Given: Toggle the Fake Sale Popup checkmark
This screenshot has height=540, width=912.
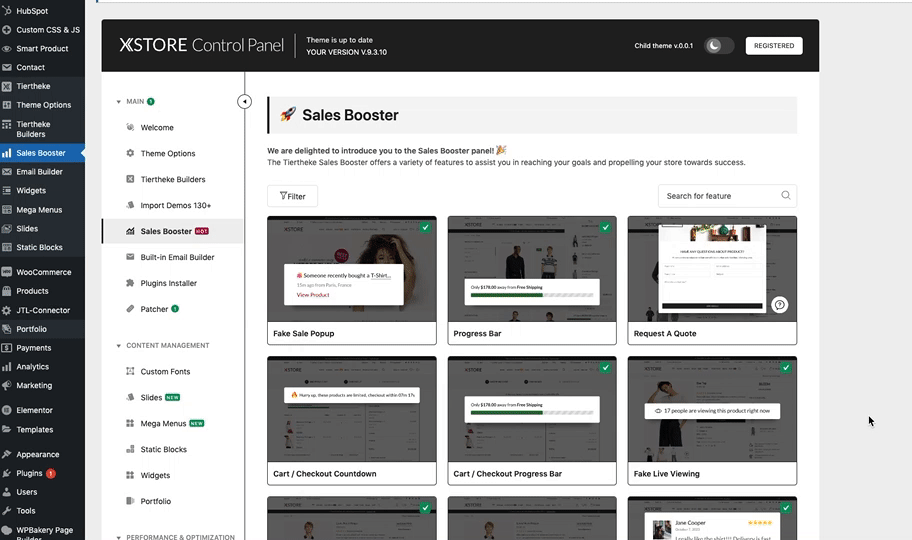Looking at the screenshot, I should 426,228.
